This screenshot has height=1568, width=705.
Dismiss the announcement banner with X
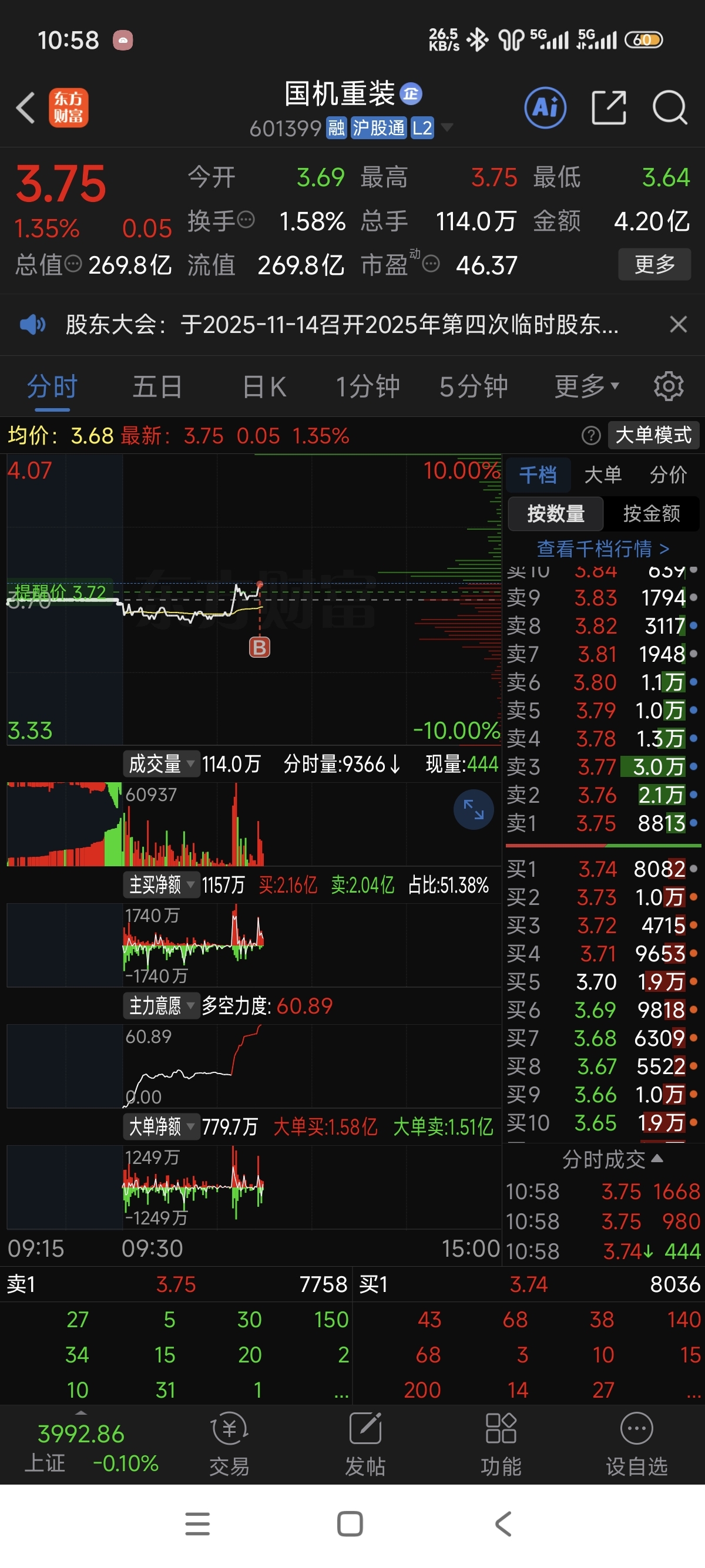(x=678, y=324)
